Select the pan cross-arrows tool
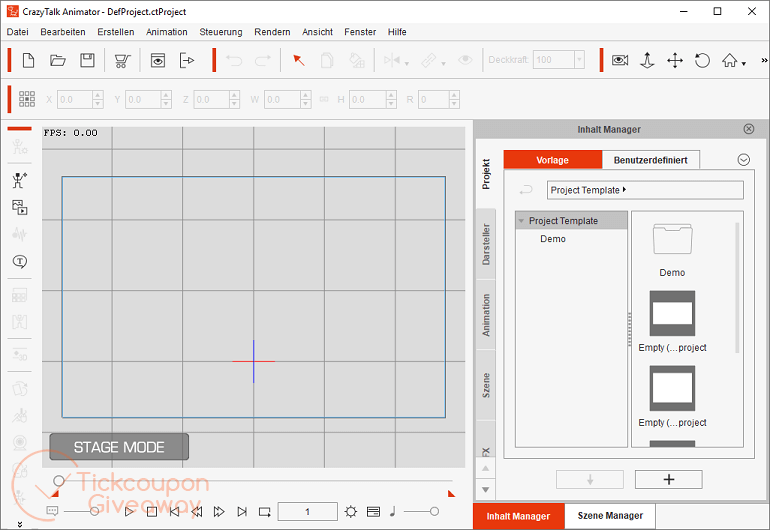 (x=675, y=60)
